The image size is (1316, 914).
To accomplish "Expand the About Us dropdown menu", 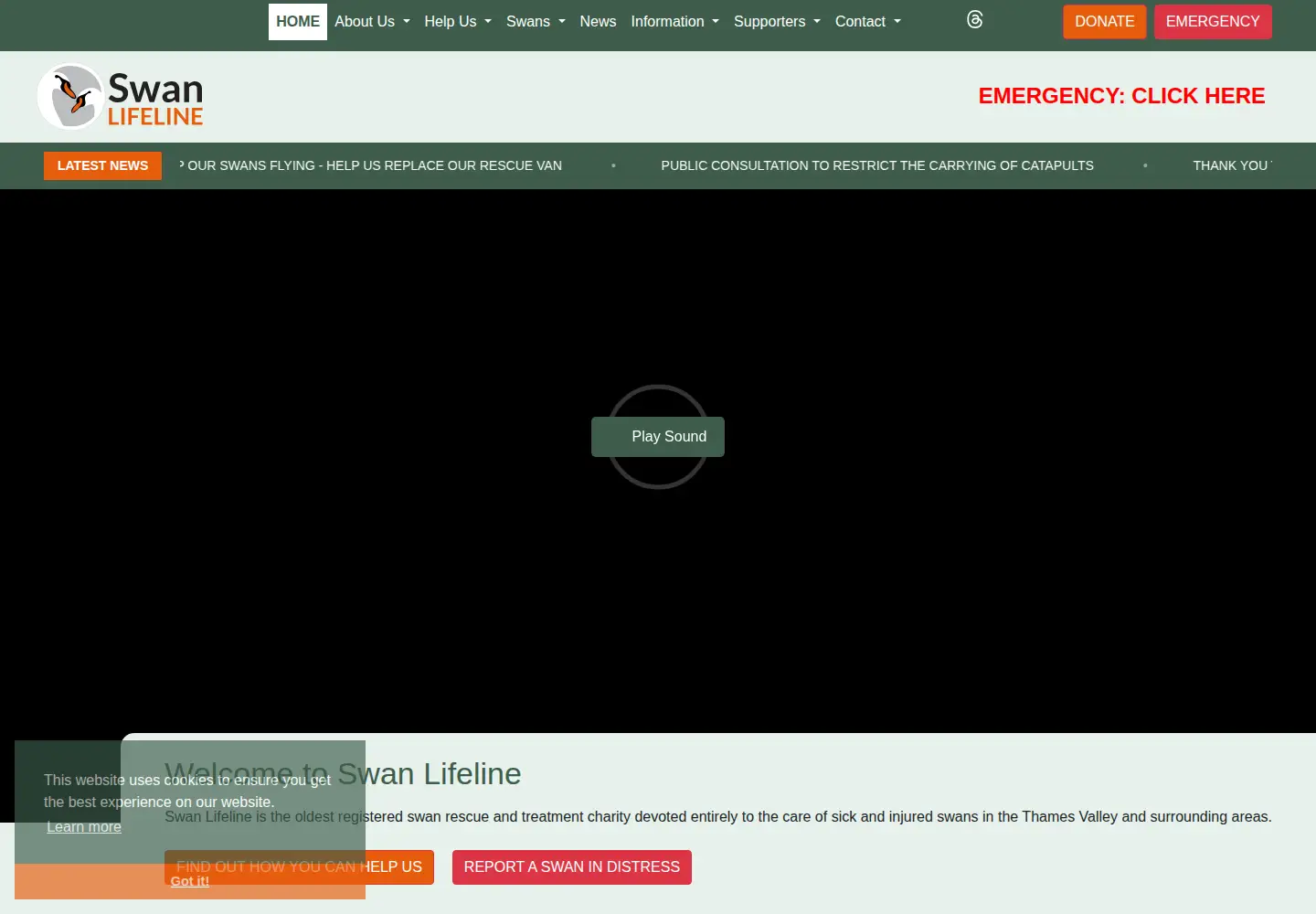I will (x=372, y=22).
